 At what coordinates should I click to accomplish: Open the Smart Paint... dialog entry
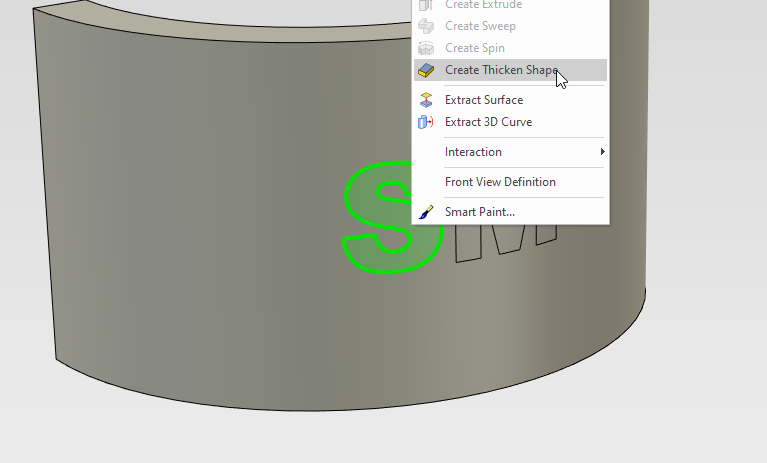pos(510,212)
